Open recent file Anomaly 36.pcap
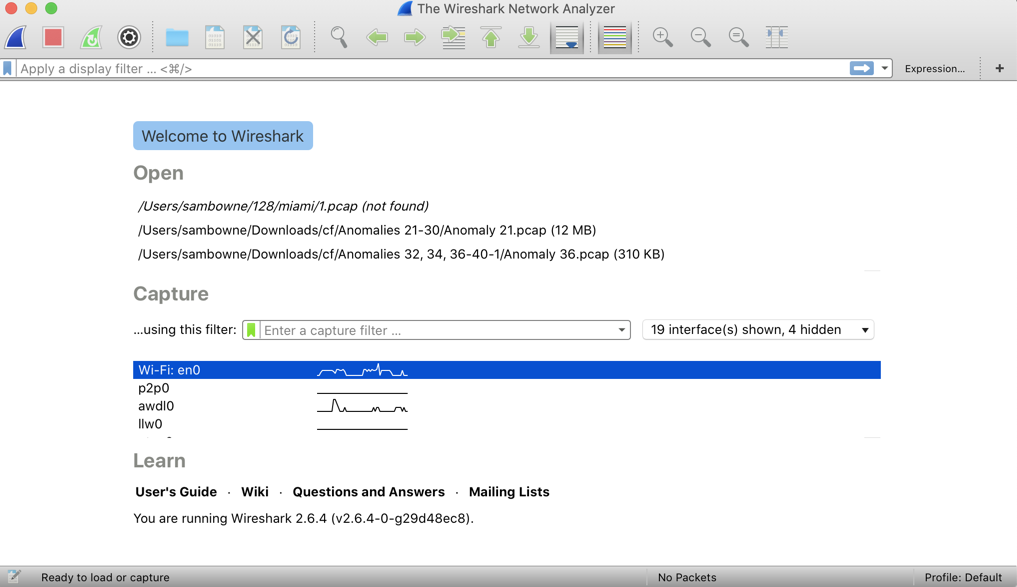 tap(401, 254)
